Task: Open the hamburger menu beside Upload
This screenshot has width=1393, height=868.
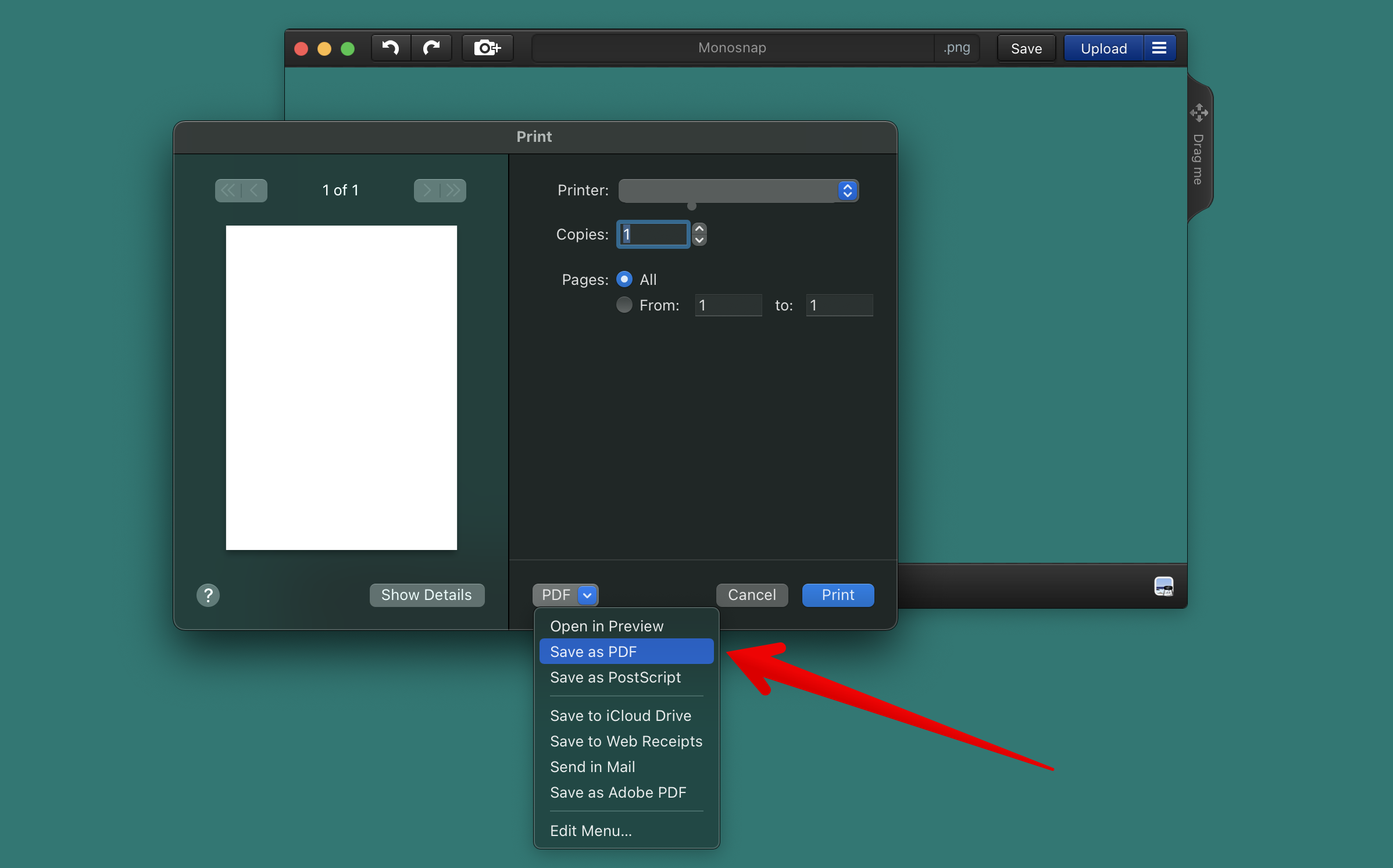Action: pos(1159,48)
